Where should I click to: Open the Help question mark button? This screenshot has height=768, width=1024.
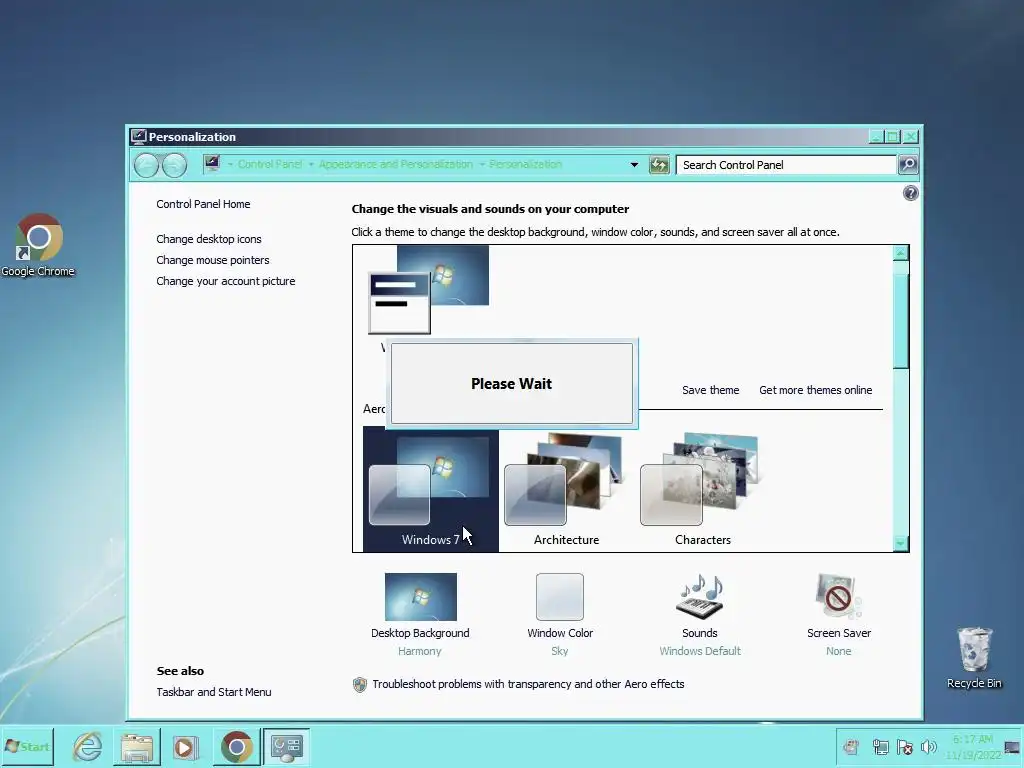pyautogui.click(x=910, y=193)
